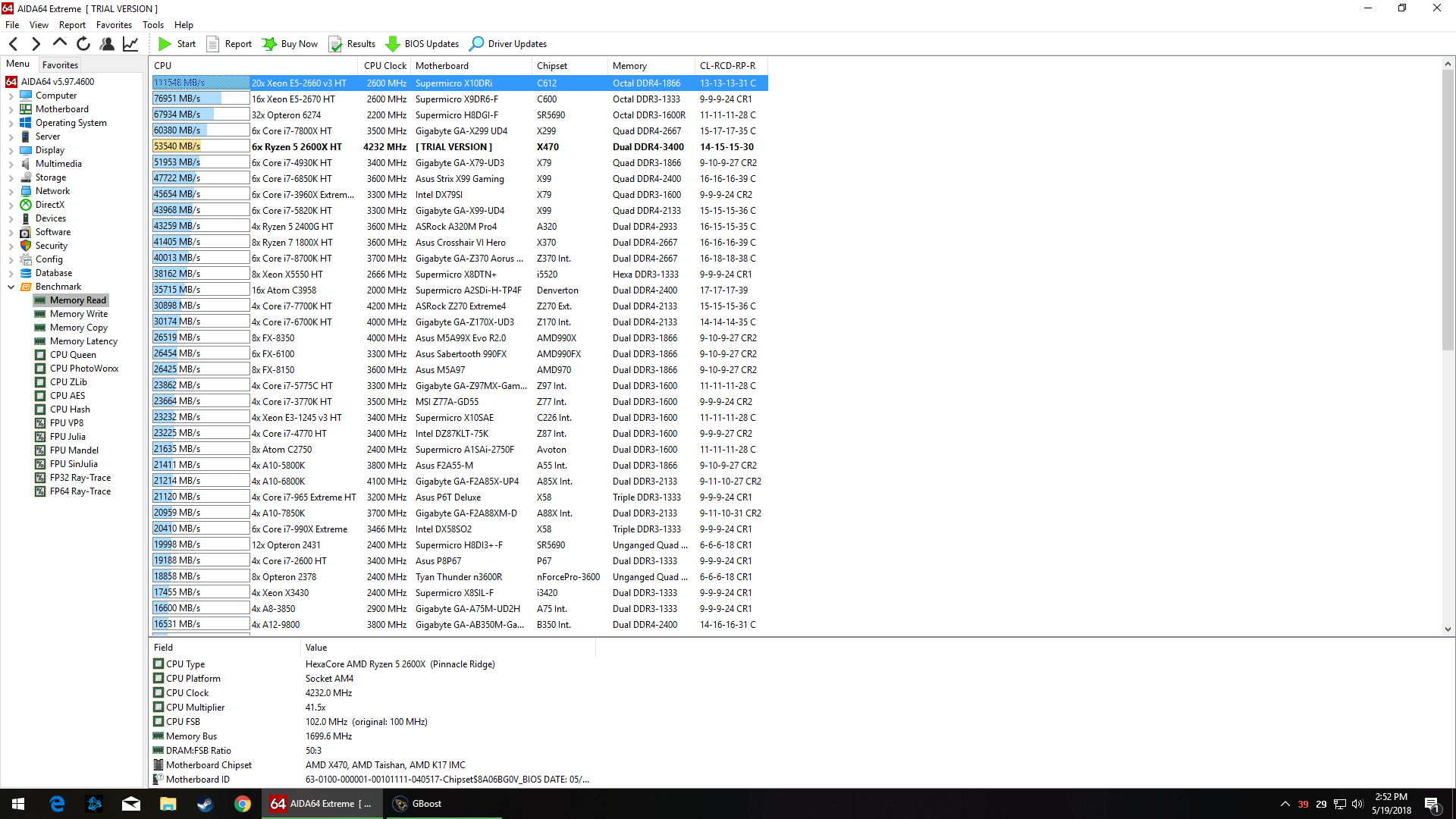The image size is (1456, 819).
Task: Expand the Computer tree node
Action: 11,96
